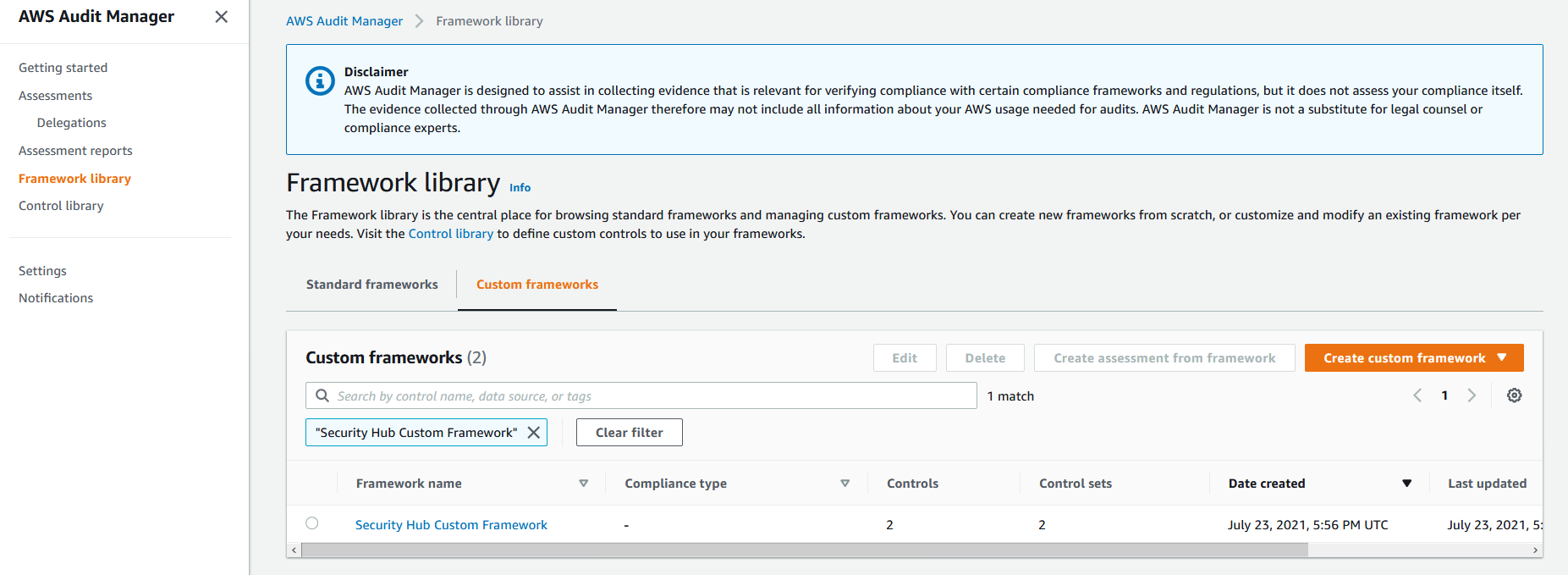The image size is (1568, 575).
Task: Open Control library in sidebar
Action: pos(62,206)
